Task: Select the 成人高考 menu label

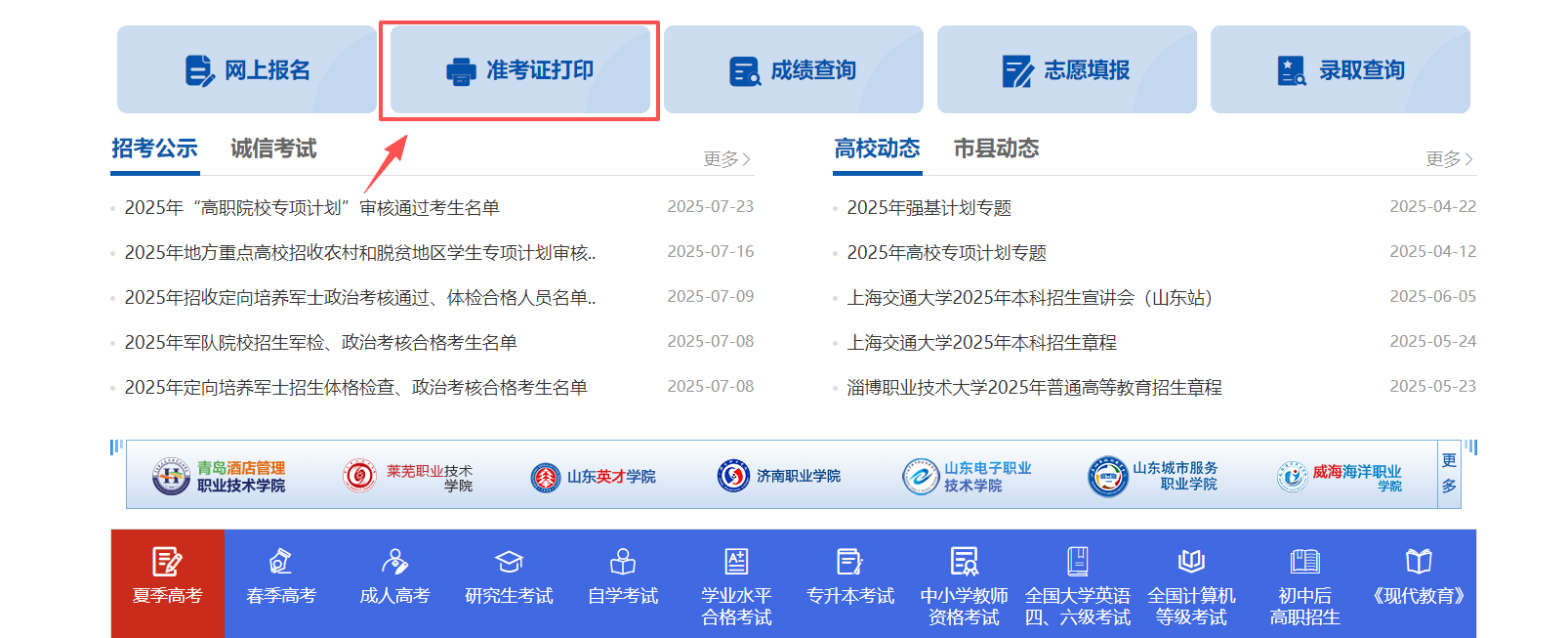Action: coord(394,596)
